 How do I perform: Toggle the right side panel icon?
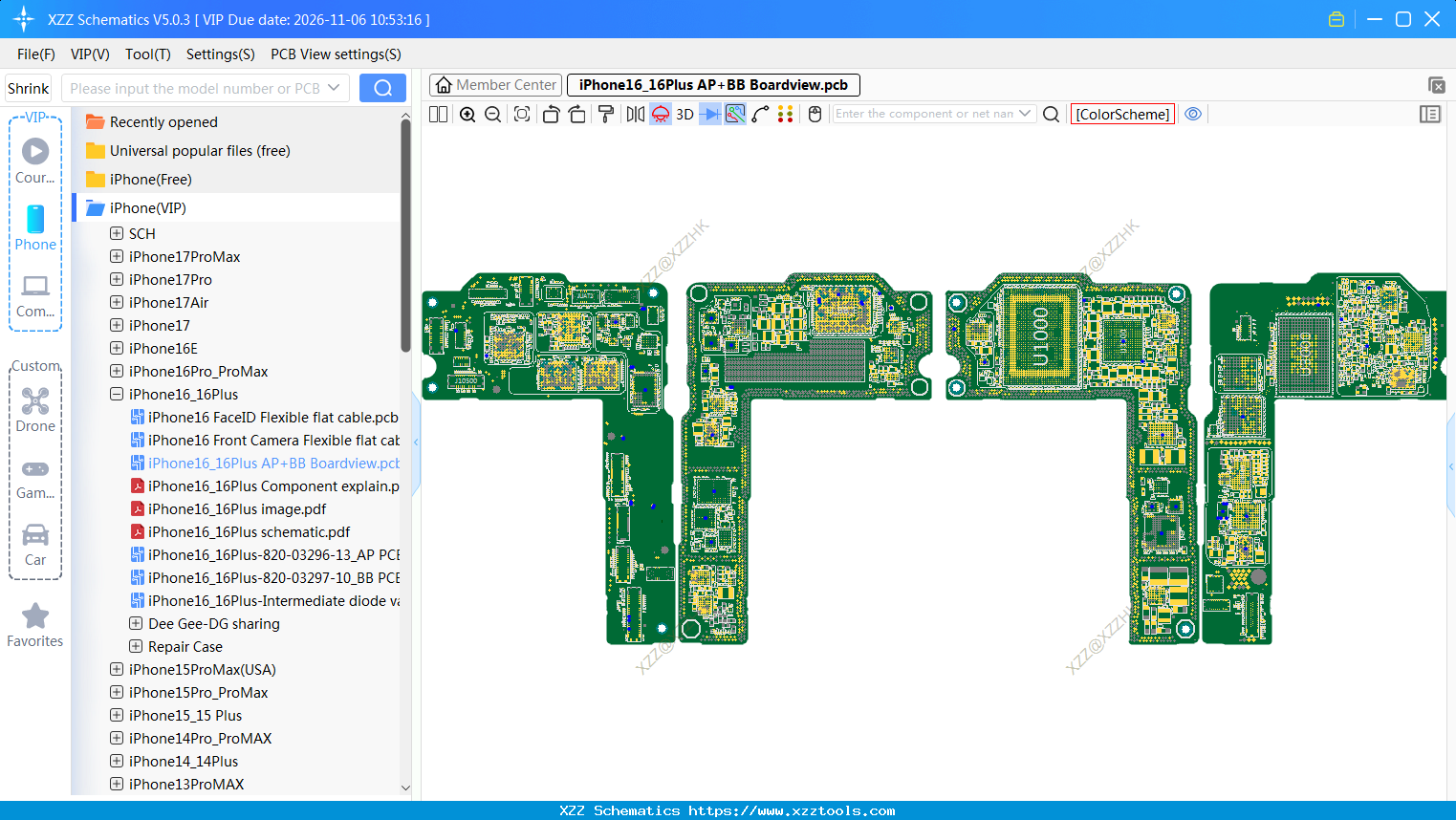pyautogui.click(x=1429, y=115)
